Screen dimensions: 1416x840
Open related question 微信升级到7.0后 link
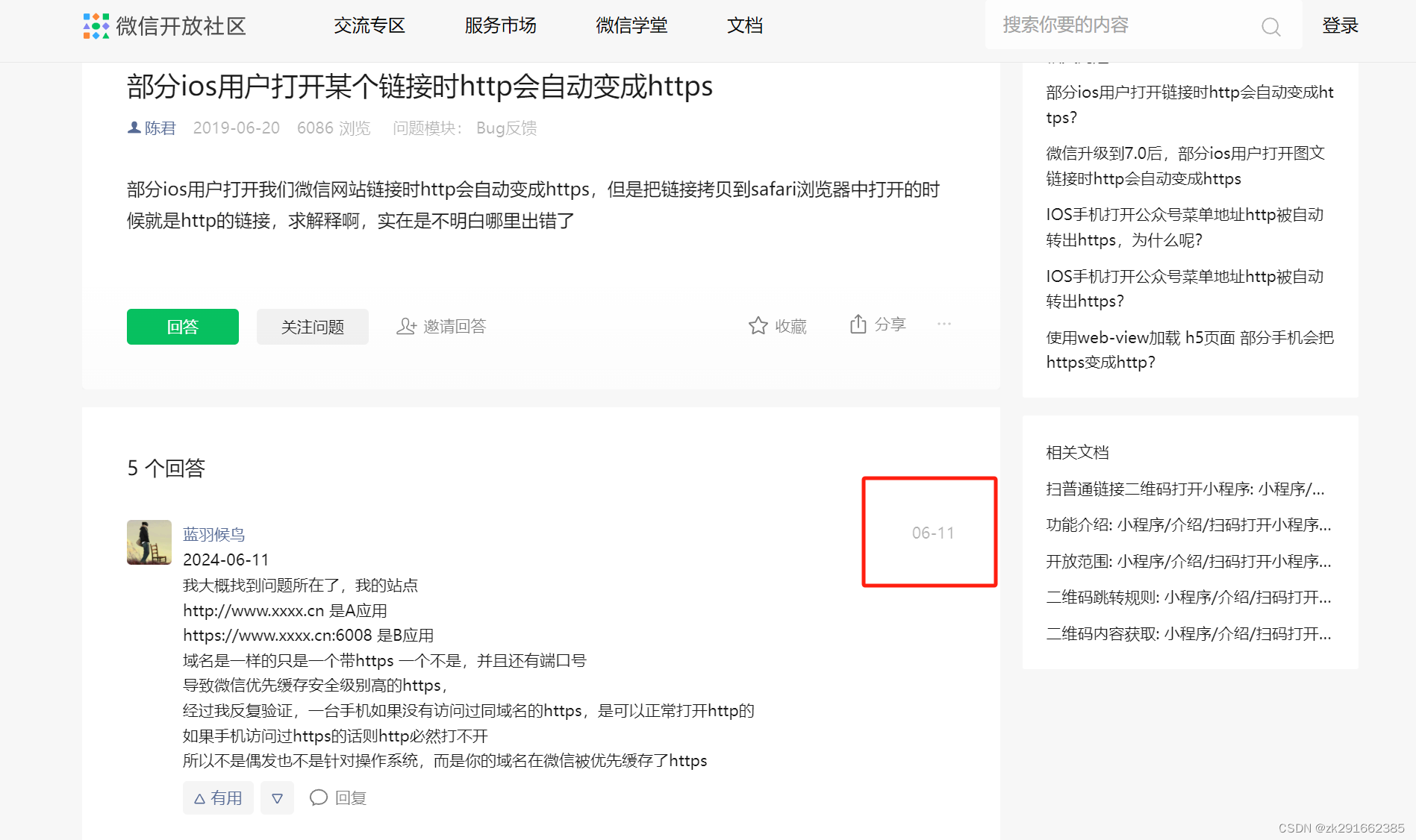(x=1185, y=166)
